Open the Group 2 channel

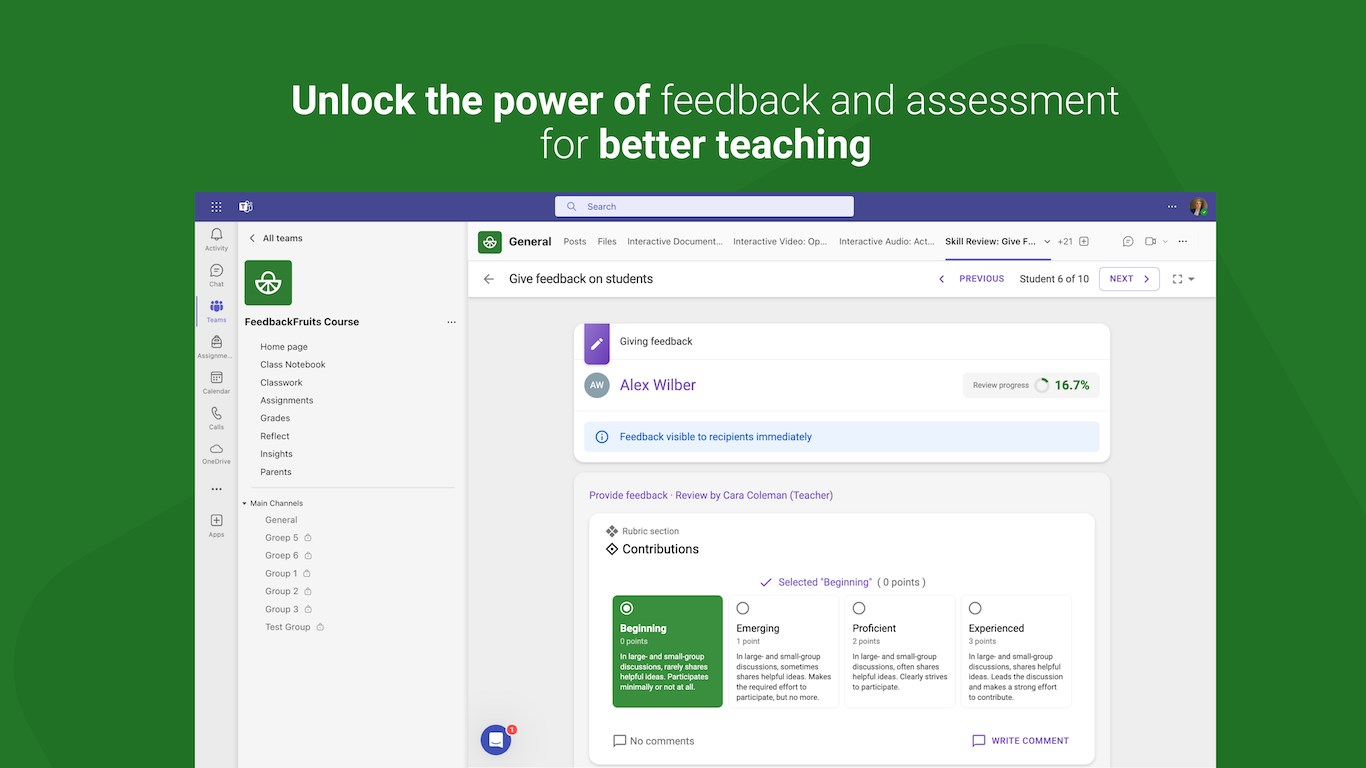[282, 591]
